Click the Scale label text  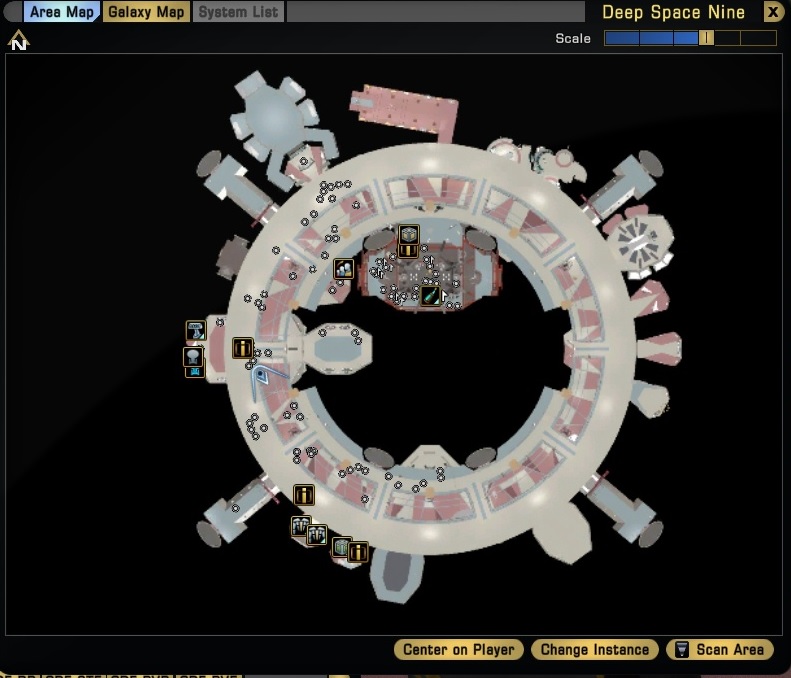573,38
